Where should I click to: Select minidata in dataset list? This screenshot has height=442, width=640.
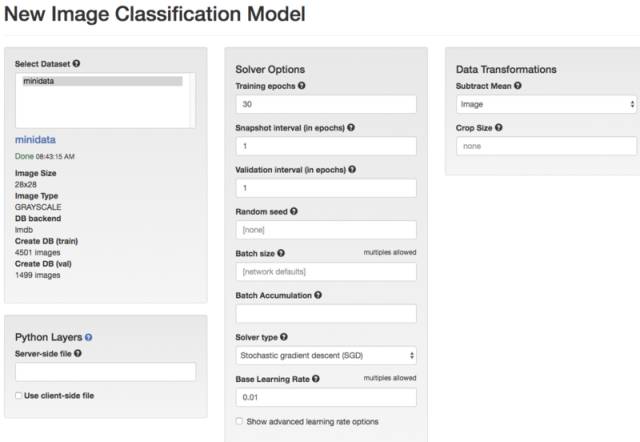tap(102, 81)
